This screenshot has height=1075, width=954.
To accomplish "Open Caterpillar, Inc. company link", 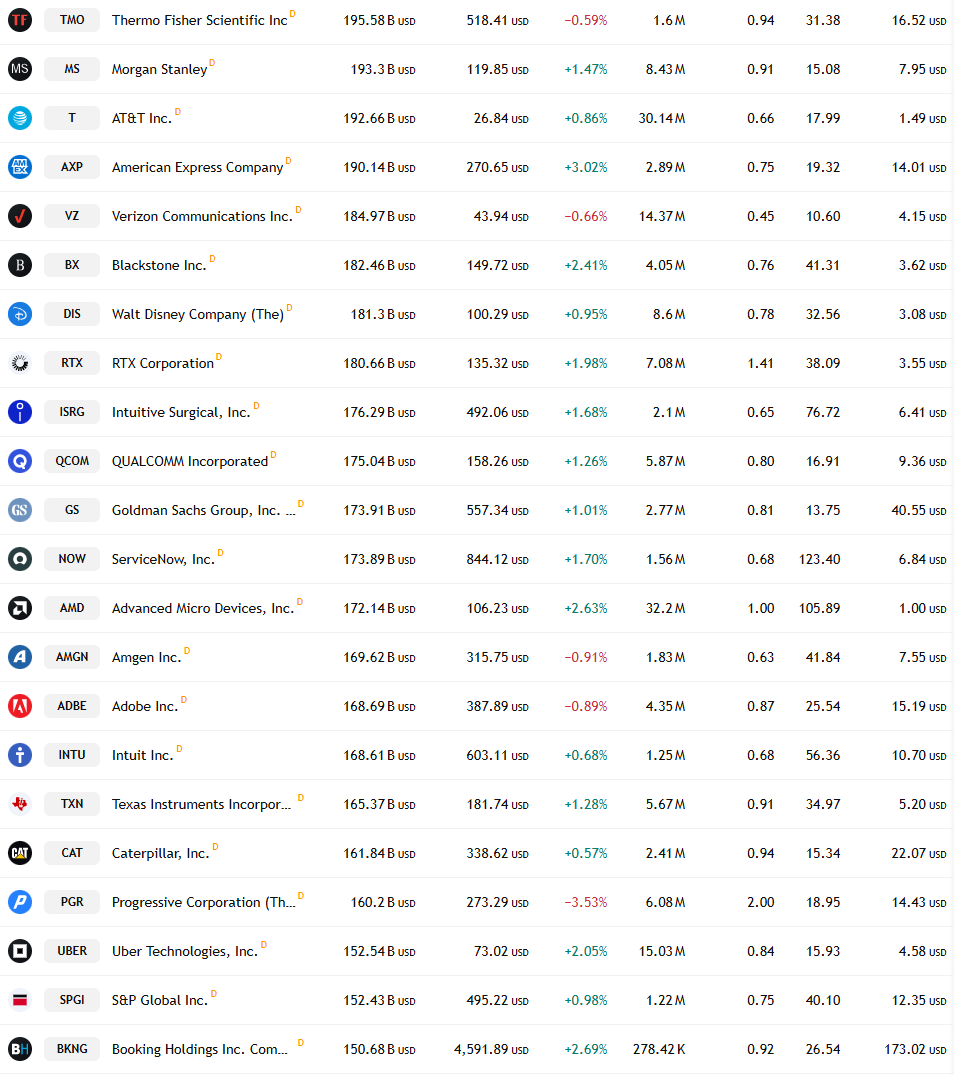I will click(160, 854).
